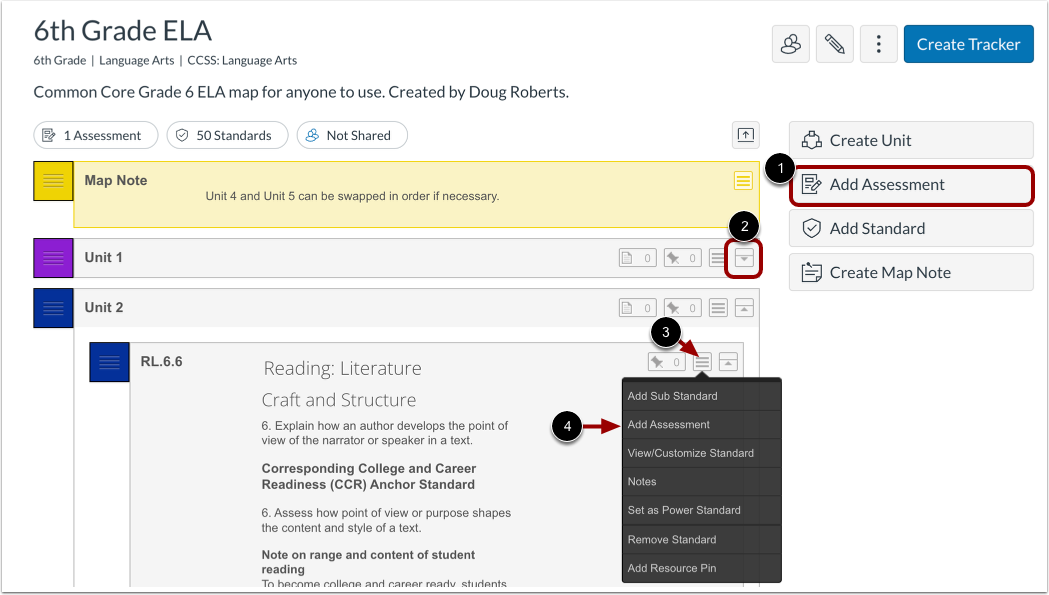The image size is (1049, 595).
Task: Click the yellow note icon on the Map Note row
Action: tap(743, 181)
